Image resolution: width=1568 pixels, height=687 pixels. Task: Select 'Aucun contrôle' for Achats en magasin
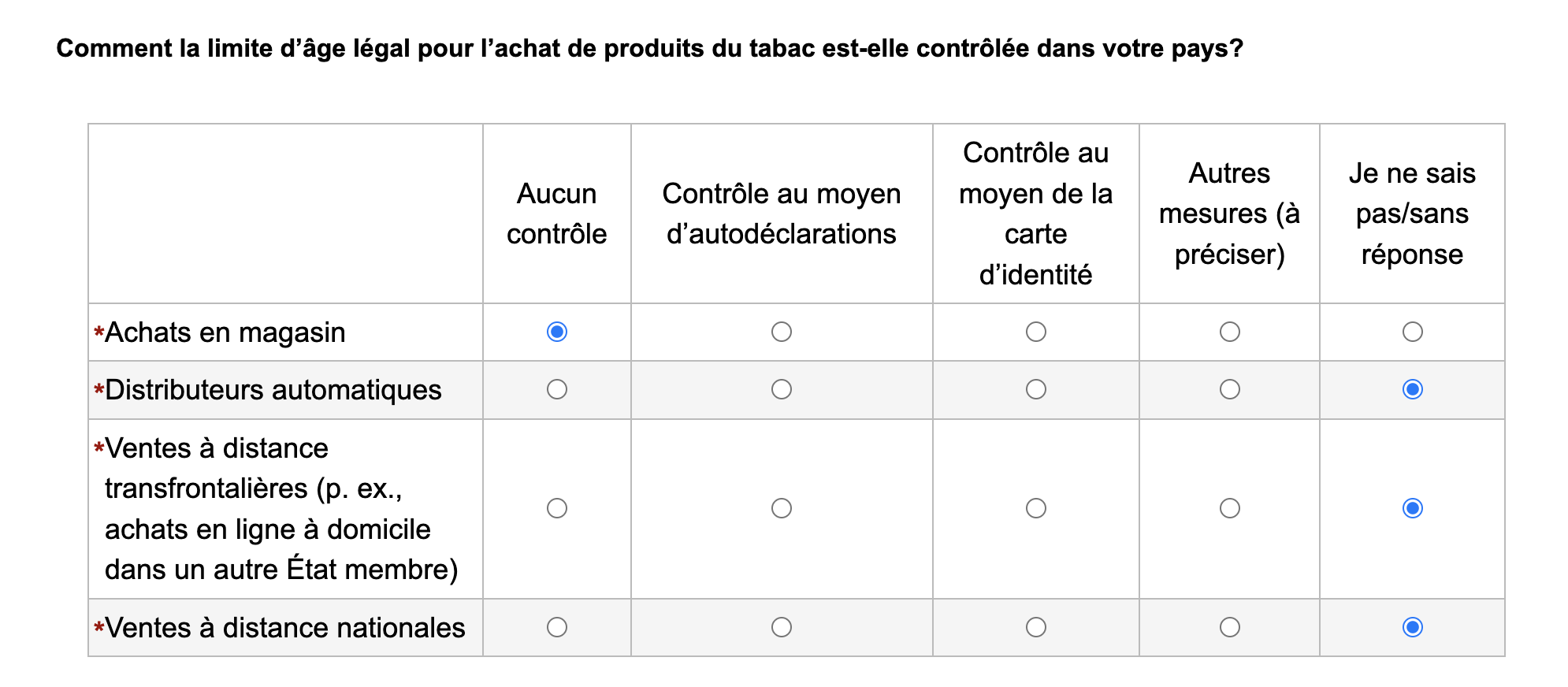557,332
